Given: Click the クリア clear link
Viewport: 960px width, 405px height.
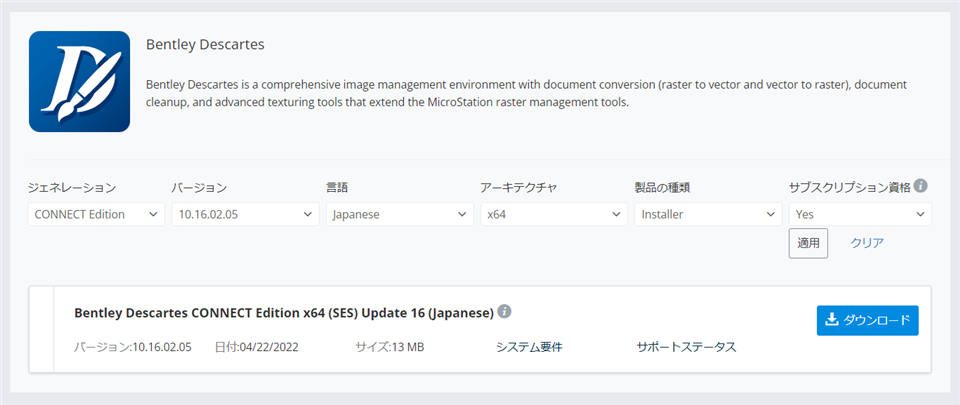Looking at the screenshot, I should coord(867,243).
